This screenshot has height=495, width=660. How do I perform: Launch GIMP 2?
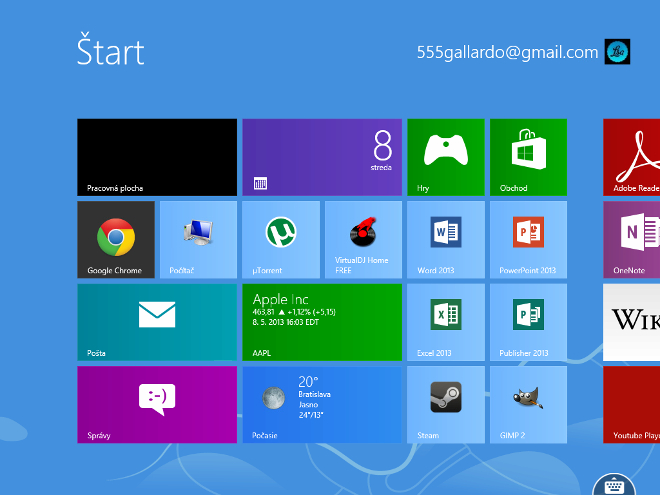[x=528, y=405]
